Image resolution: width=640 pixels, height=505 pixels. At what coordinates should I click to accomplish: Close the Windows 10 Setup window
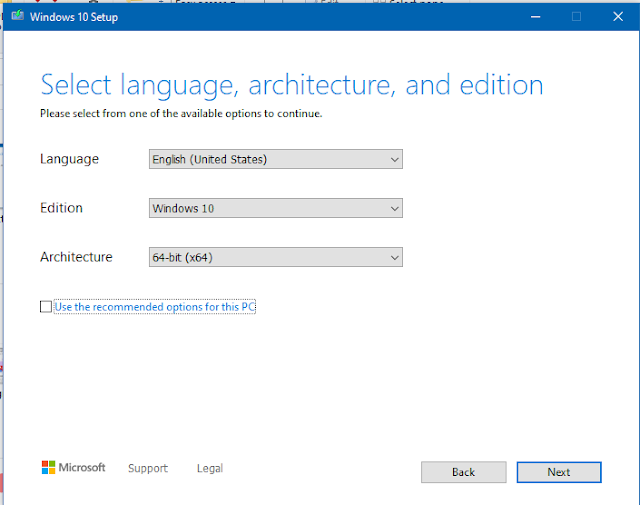tap(618, 17)
